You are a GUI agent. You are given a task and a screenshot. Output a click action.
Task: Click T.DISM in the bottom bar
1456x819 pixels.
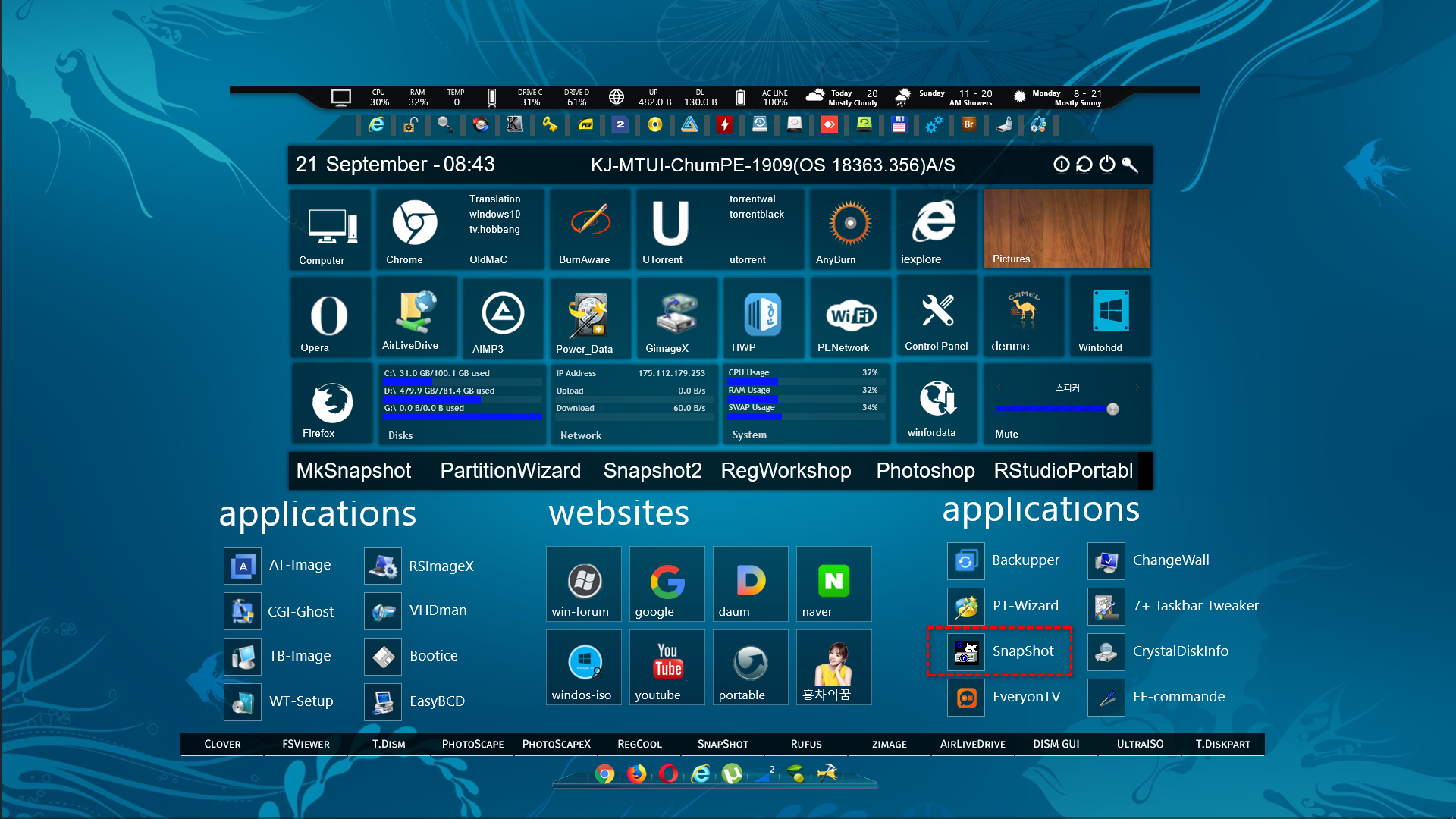click(x=388, y=744)
